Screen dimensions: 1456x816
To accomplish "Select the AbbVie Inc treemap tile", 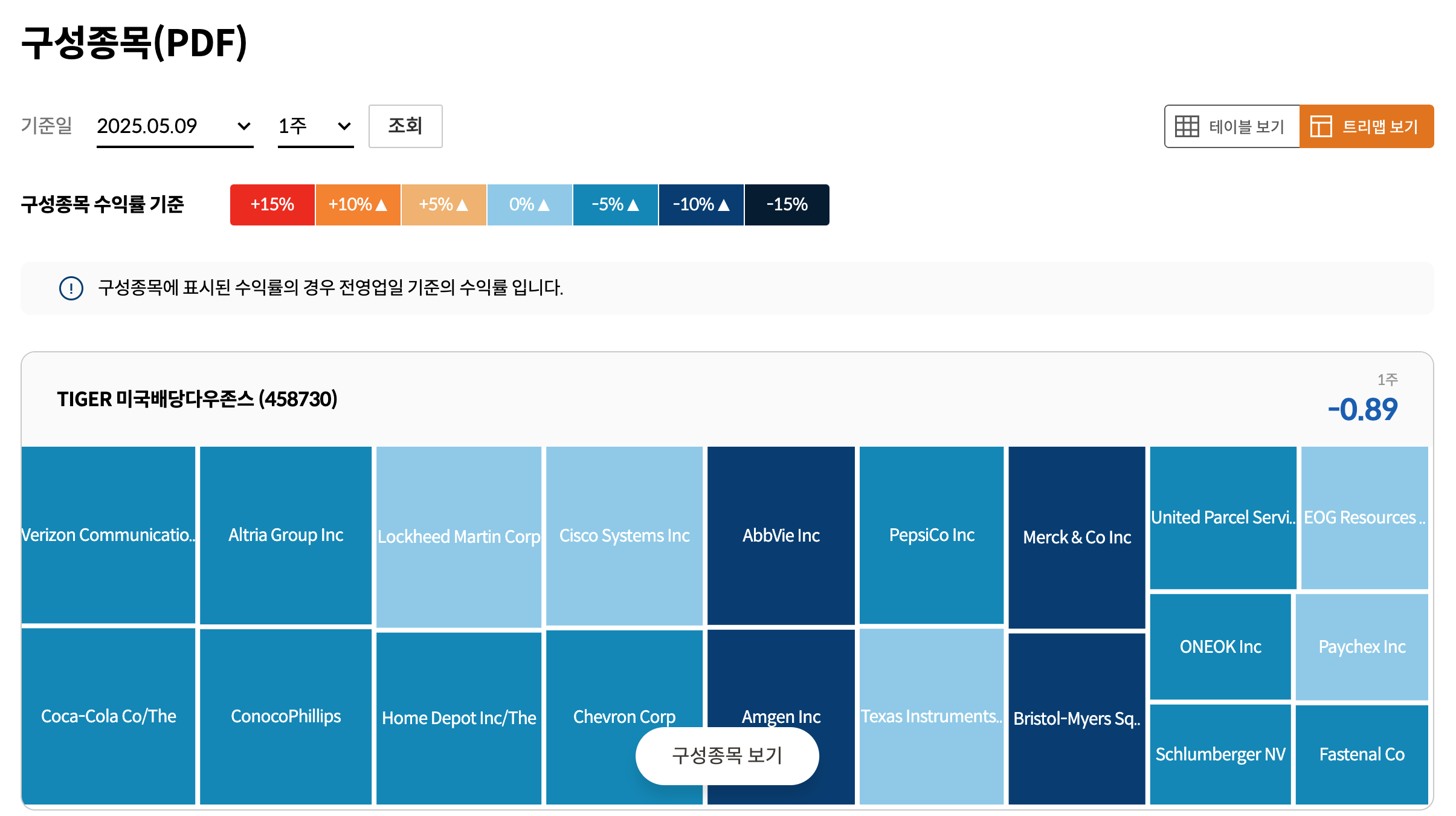I will click(x=781, y=535).
